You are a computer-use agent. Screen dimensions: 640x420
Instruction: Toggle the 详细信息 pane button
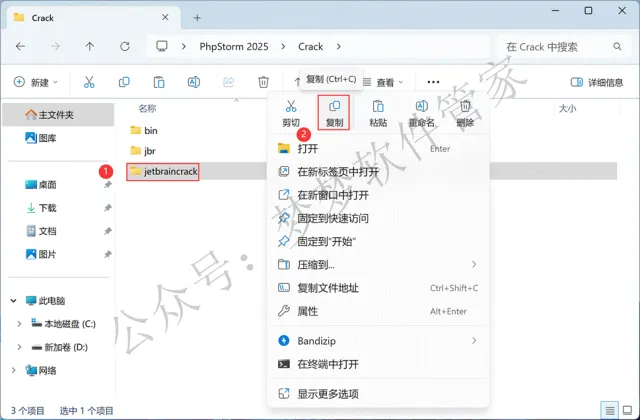597,82
